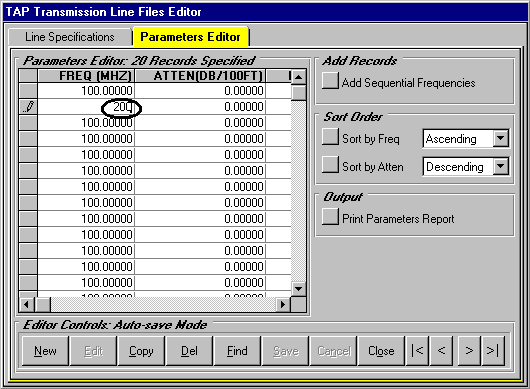Click the Del button
Screen dimensions: 530x389
pos(189,351)
